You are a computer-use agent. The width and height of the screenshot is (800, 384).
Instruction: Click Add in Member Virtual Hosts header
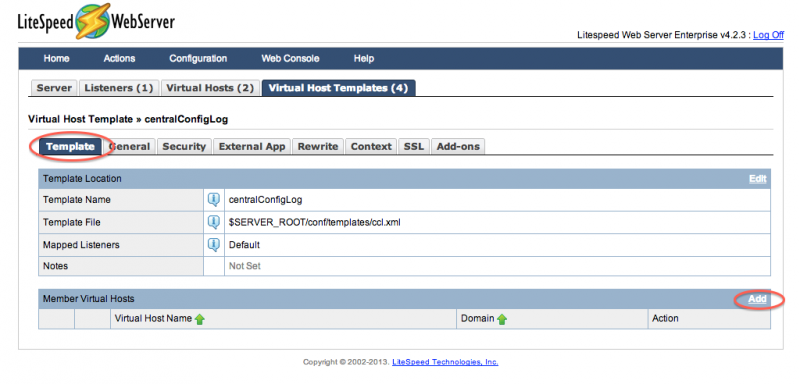tap(758, 299)
